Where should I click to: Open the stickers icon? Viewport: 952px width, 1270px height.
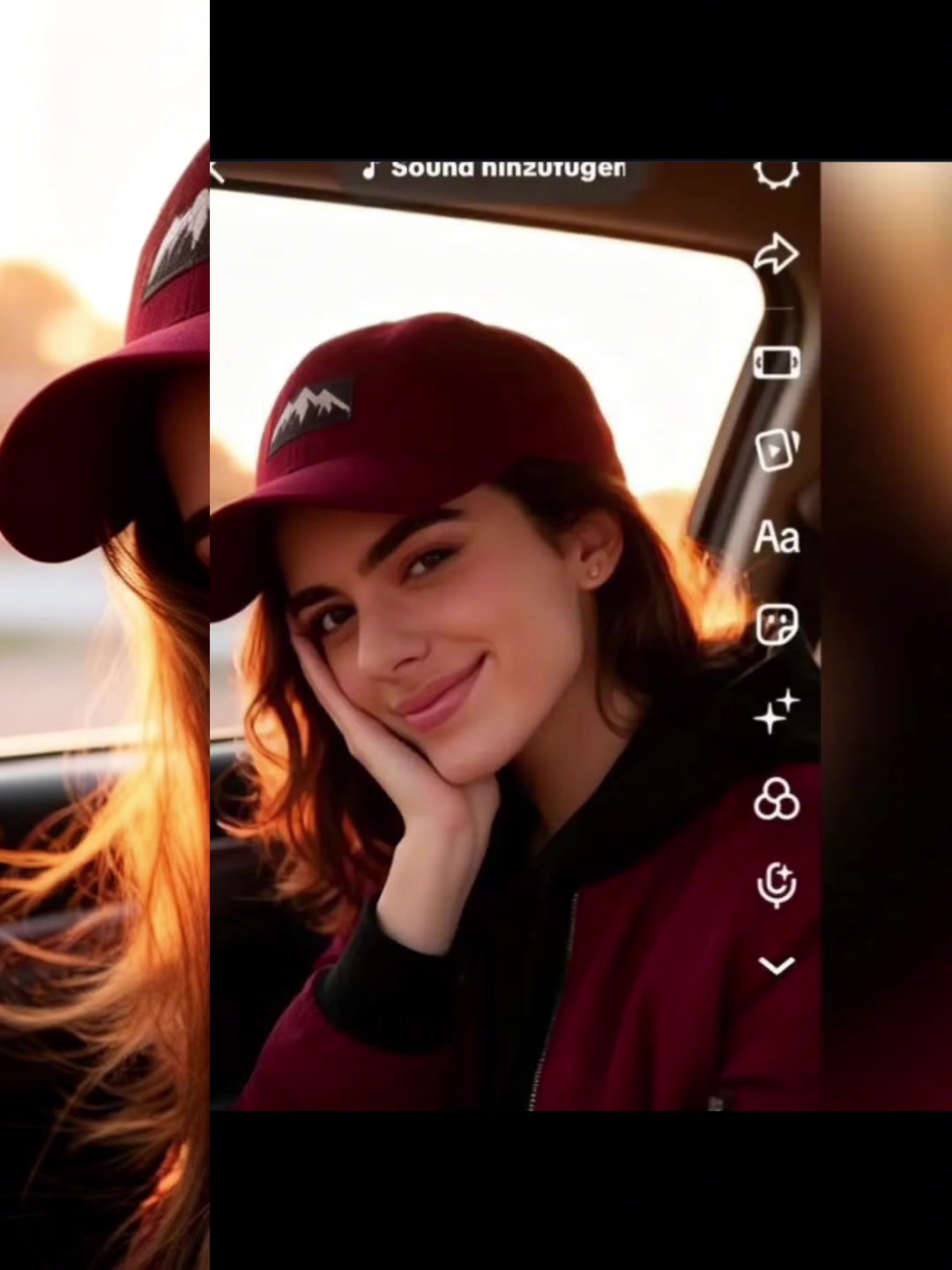click(777, 625)
